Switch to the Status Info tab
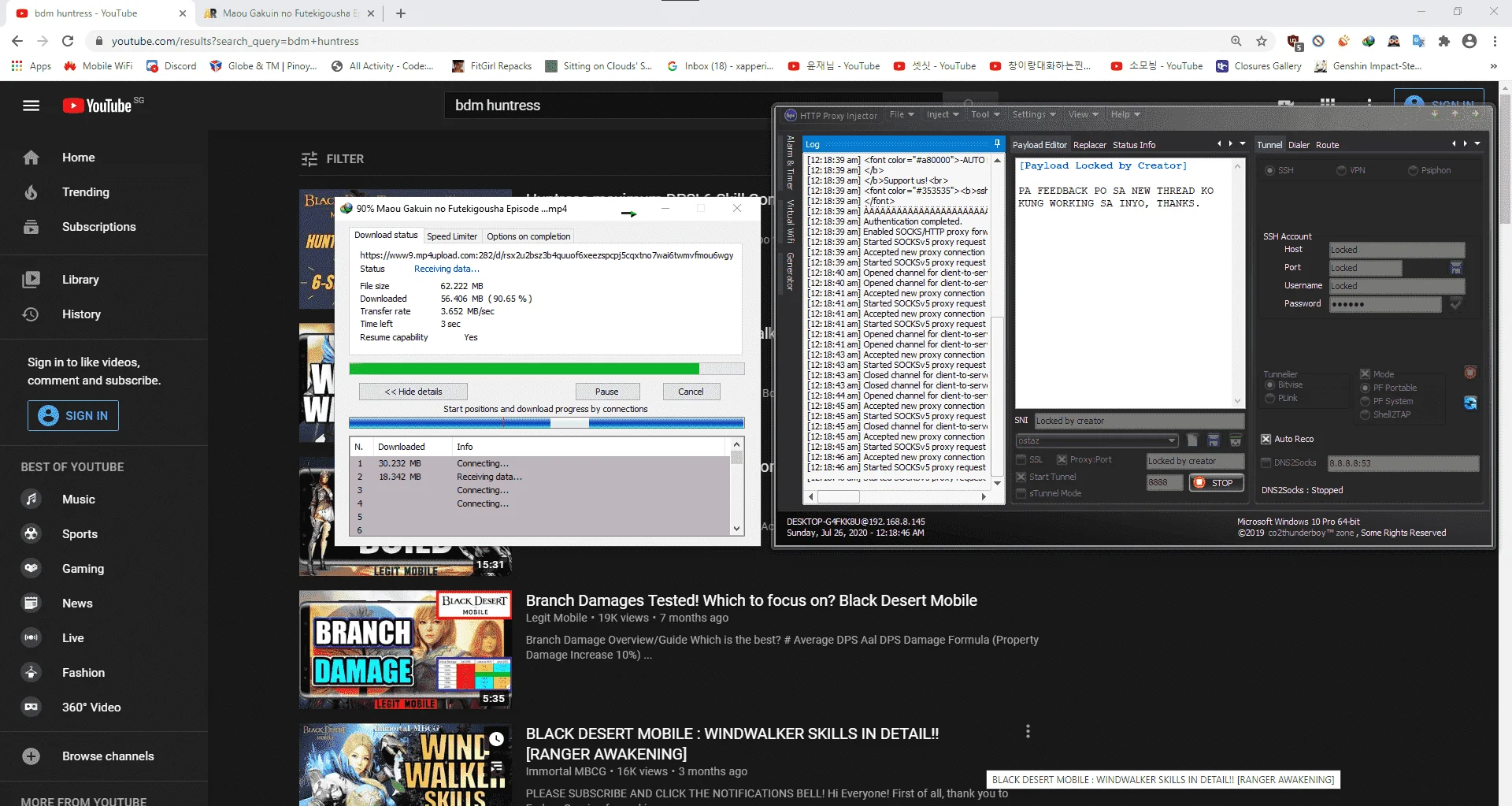The height and width of the screenshot is (806, 1512). point(1134,145)
